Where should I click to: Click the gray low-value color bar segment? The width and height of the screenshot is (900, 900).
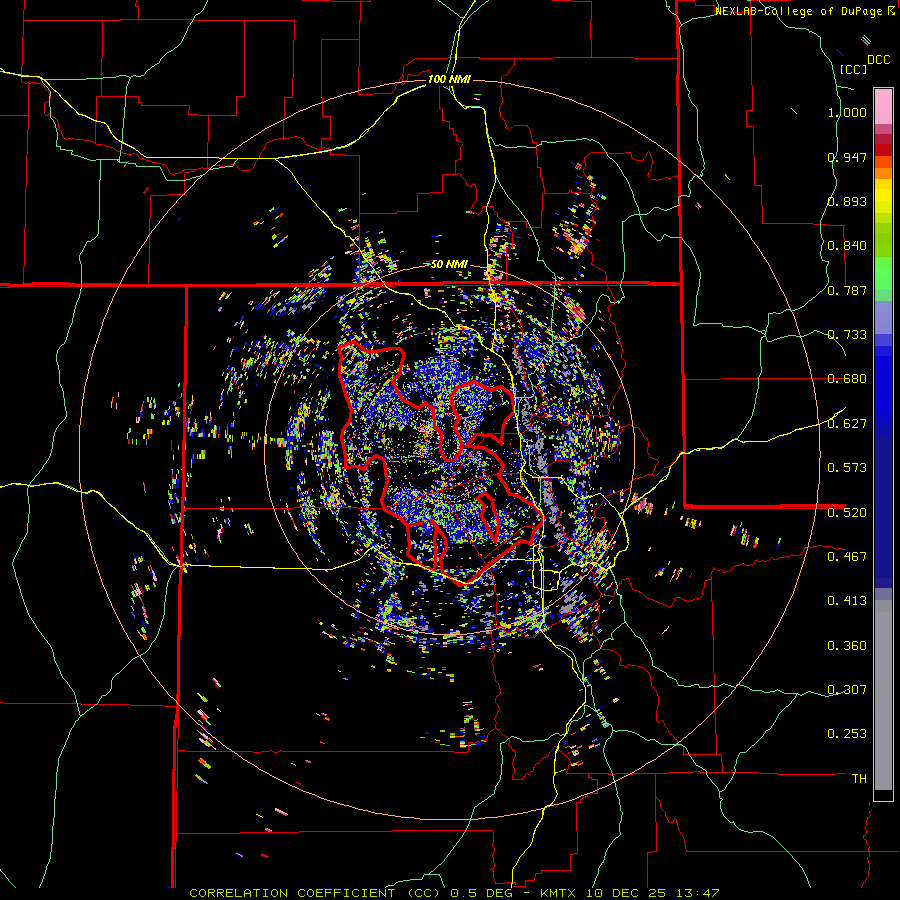pyautogui.click(x=883, y=695)
